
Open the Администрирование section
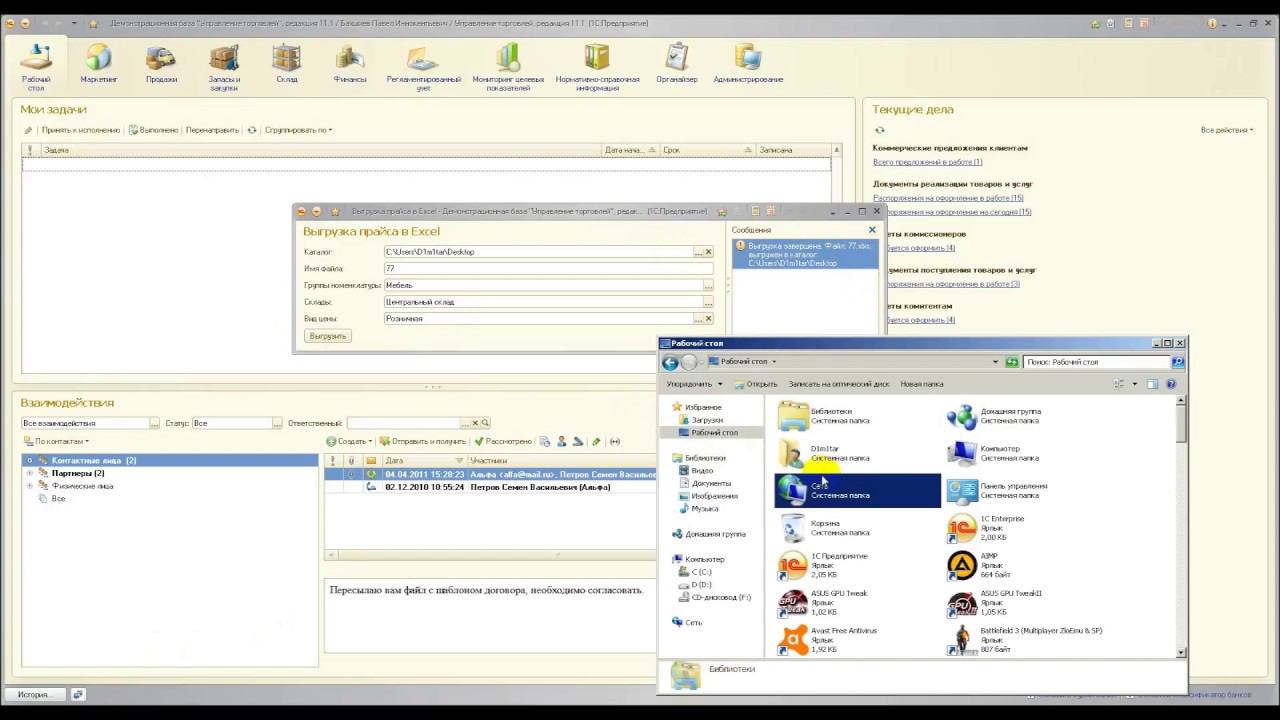pos(748,66)
